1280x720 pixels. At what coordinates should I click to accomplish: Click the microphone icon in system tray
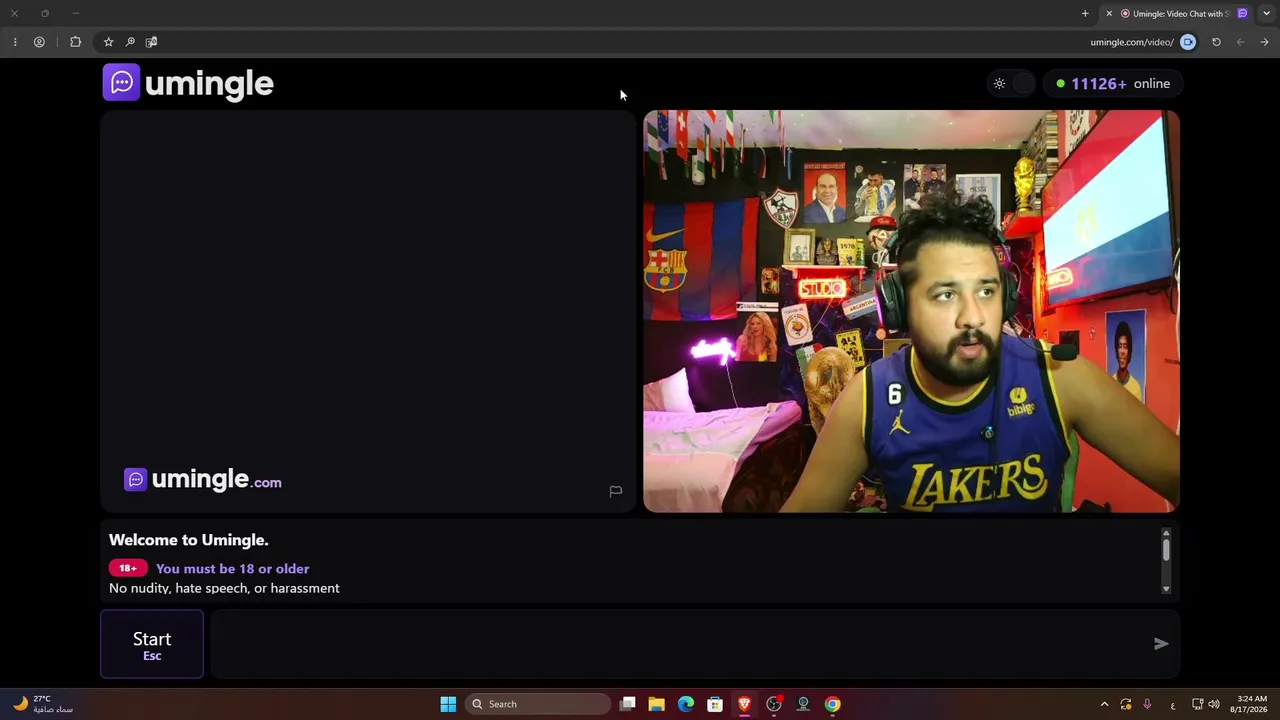coord(1147,704)
